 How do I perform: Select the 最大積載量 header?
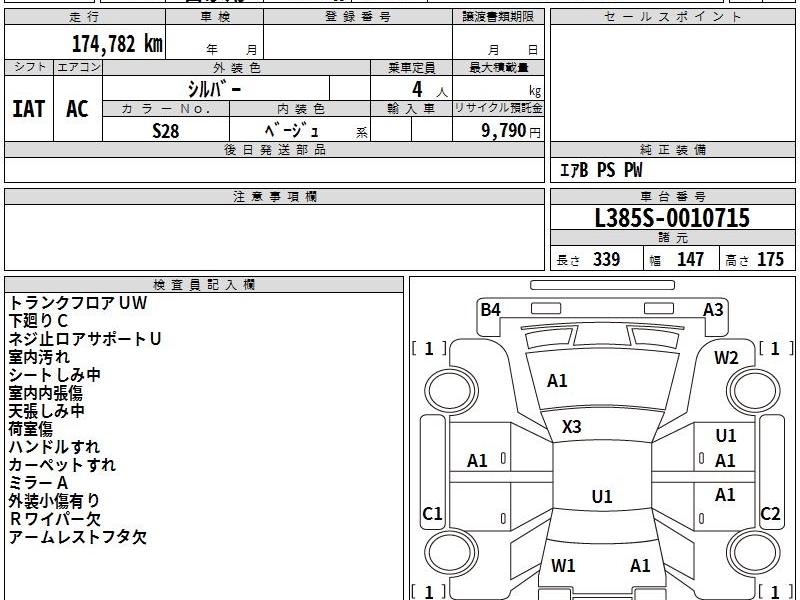pyautogui.click(x=498, y=67)
